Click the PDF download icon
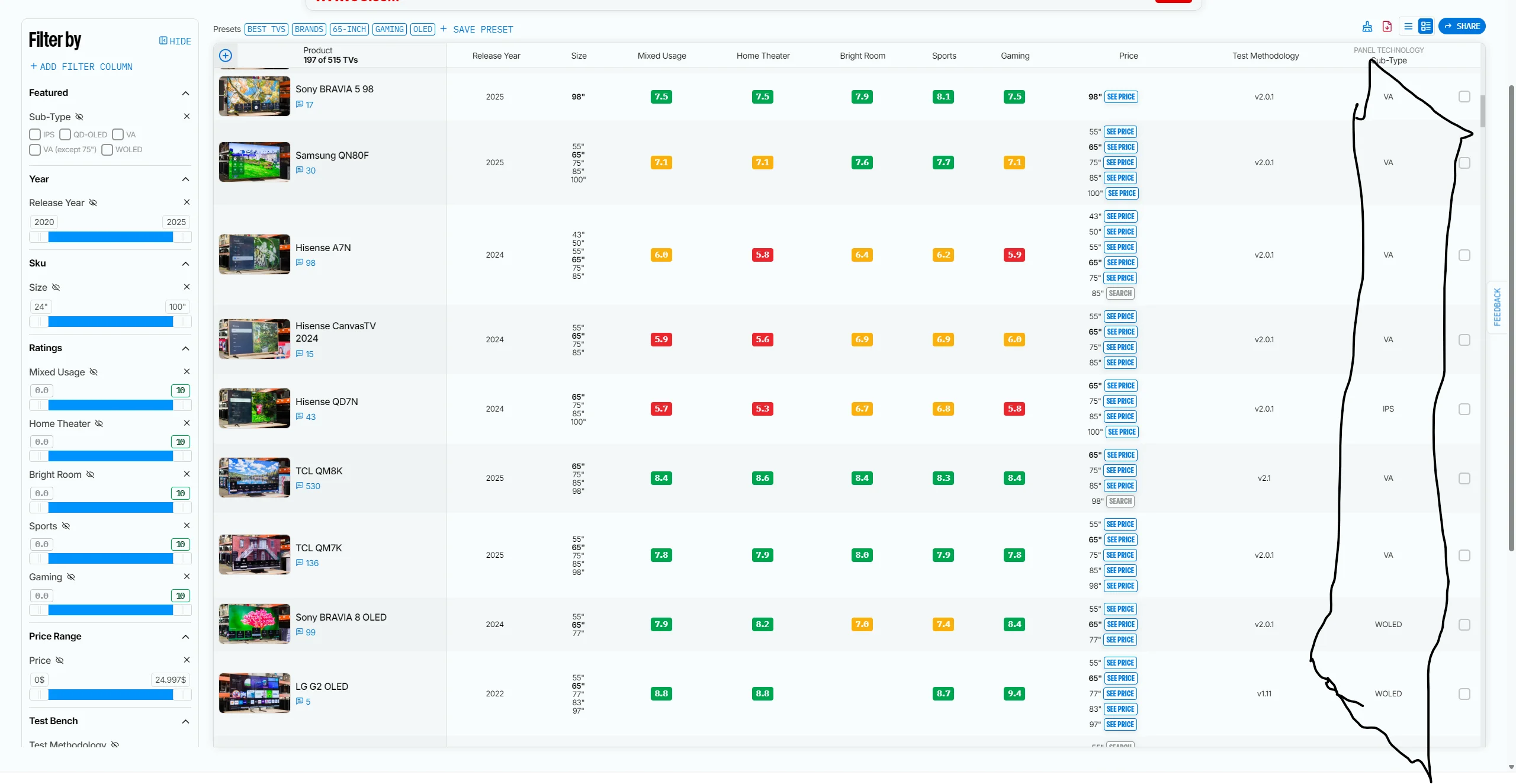This screenshot has height=784, width=1516. coord(1387,26)
